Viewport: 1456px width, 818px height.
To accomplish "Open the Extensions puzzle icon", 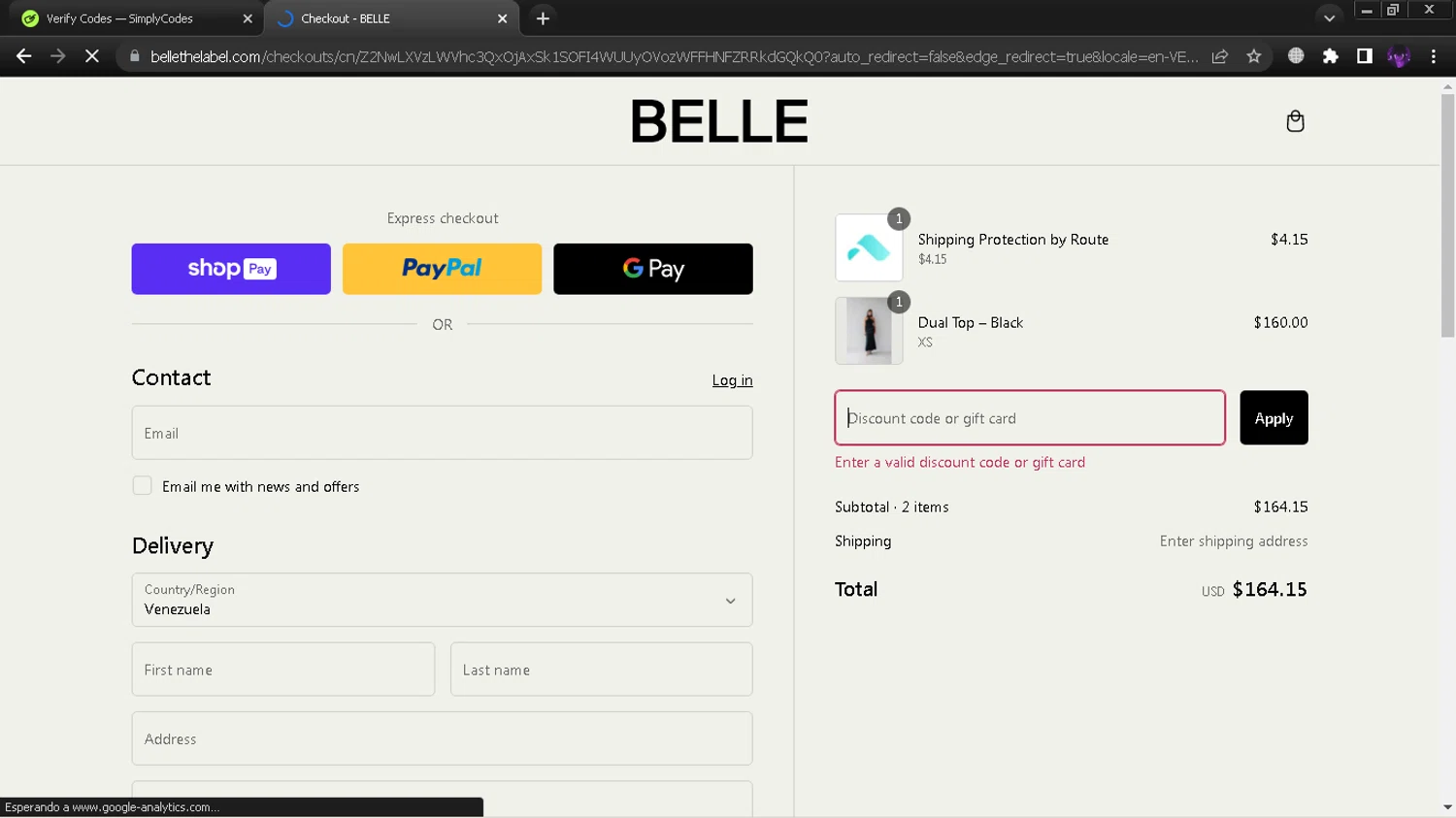I will coord(1331,56).
